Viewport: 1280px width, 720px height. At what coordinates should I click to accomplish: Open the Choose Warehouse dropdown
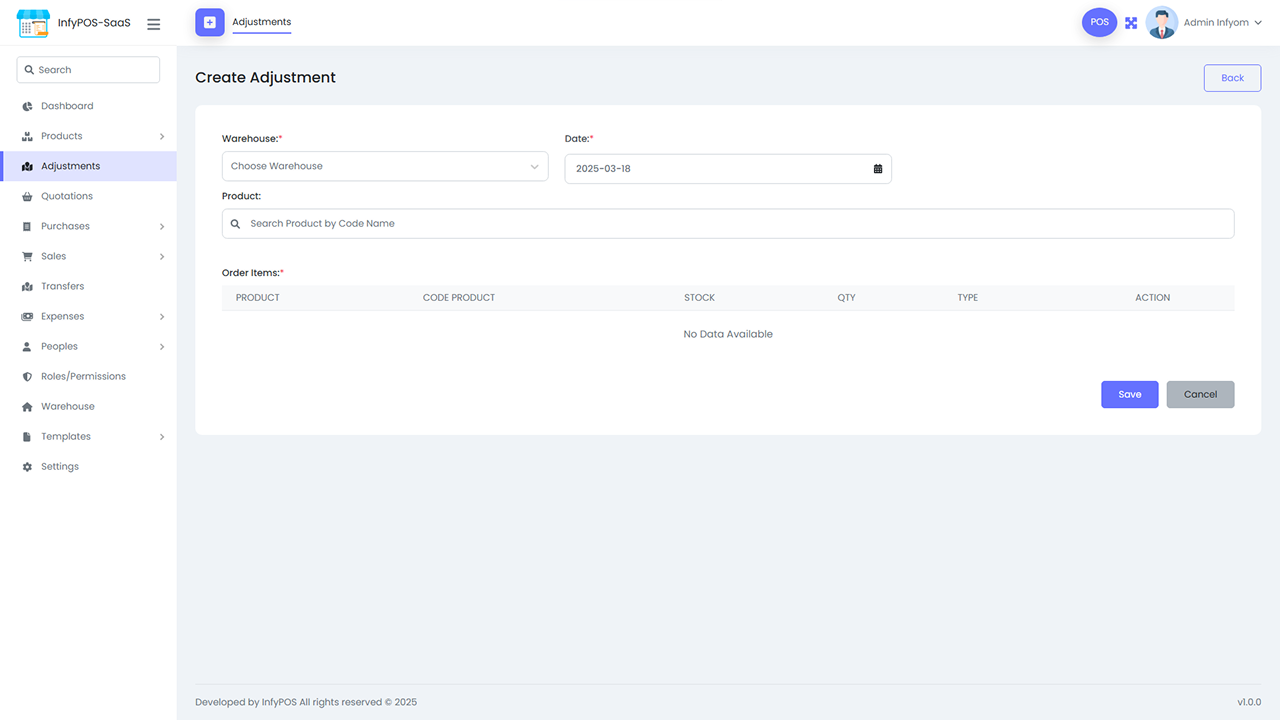(x=384, y=166)
